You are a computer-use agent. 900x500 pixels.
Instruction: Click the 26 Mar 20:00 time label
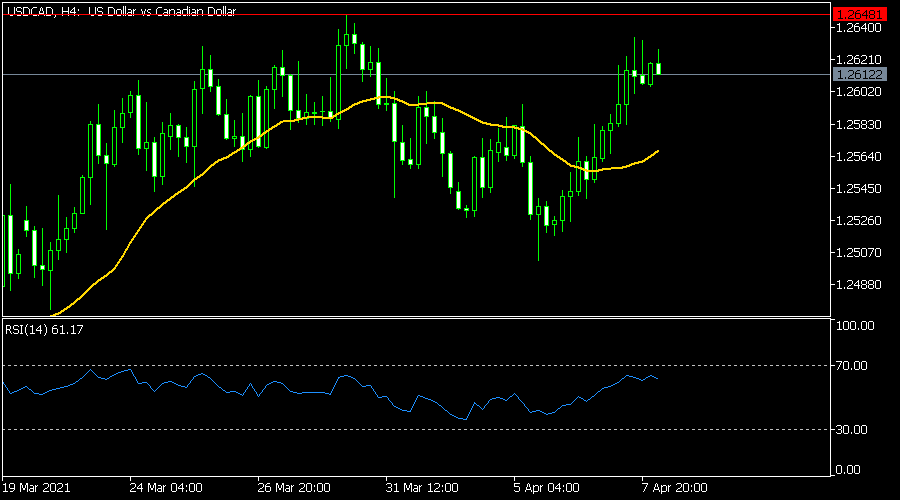[294, 488]
